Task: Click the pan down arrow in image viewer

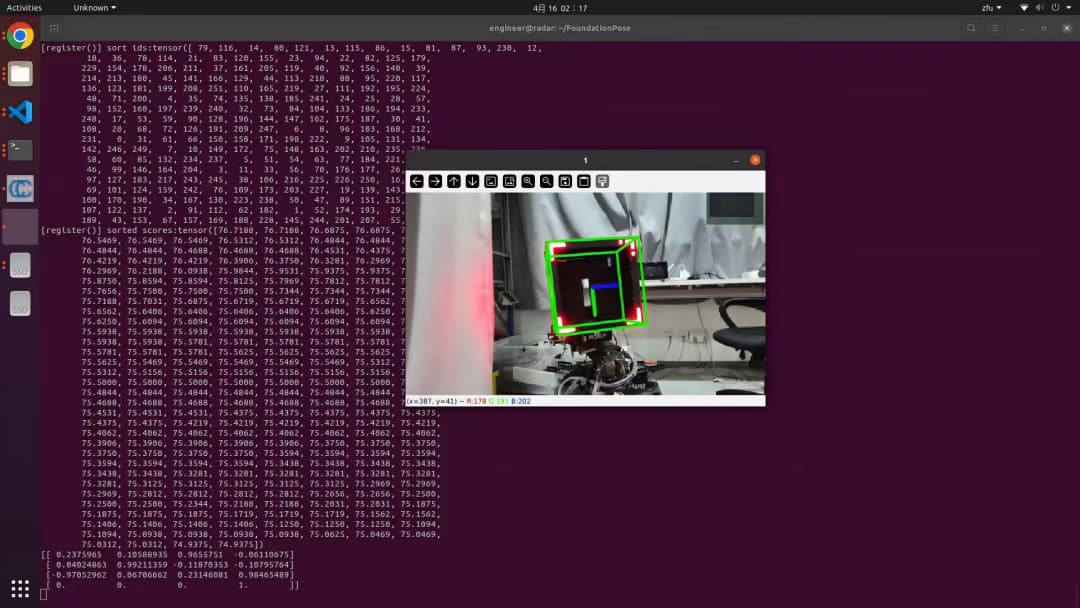Action: pos(472,181)
